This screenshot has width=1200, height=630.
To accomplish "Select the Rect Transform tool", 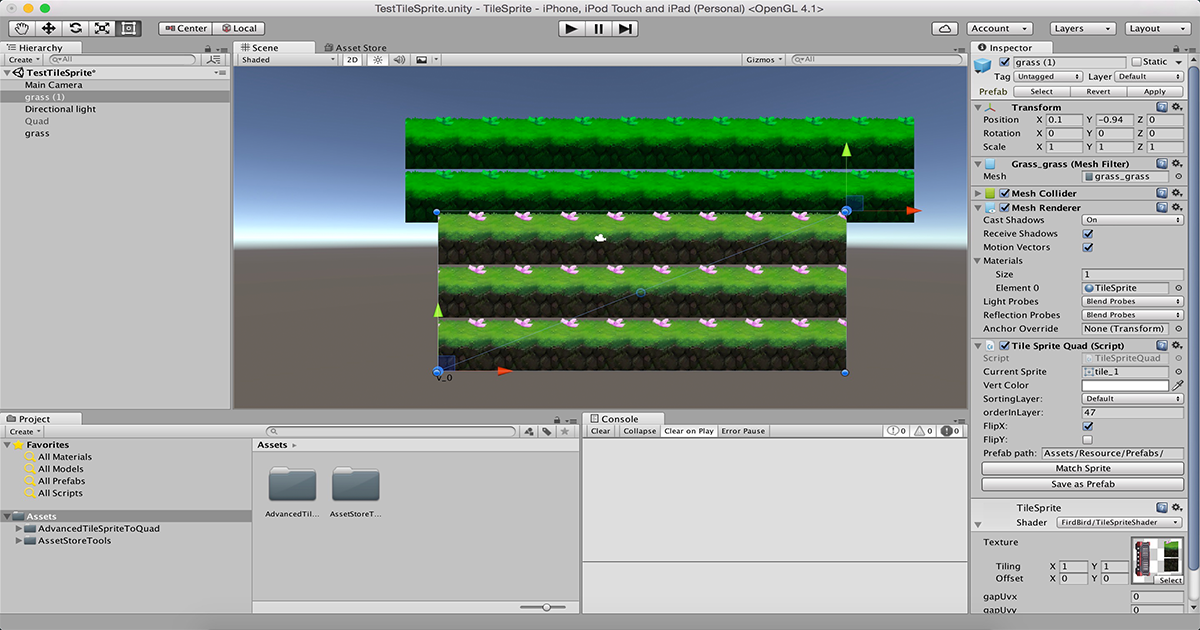I will [127, 27].
